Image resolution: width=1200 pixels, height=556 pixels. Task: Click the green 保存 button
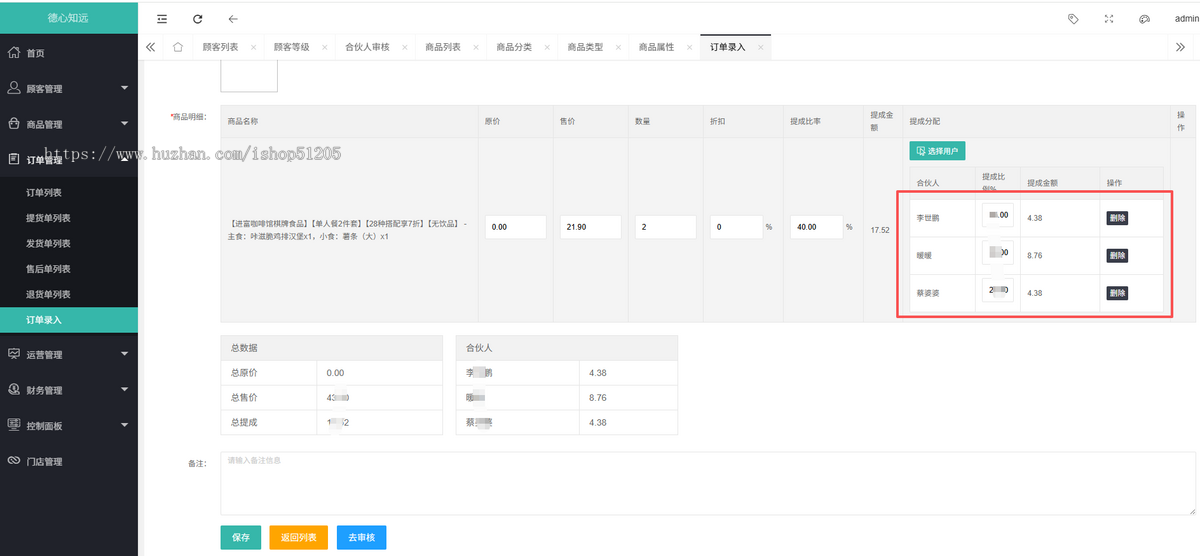240,537
